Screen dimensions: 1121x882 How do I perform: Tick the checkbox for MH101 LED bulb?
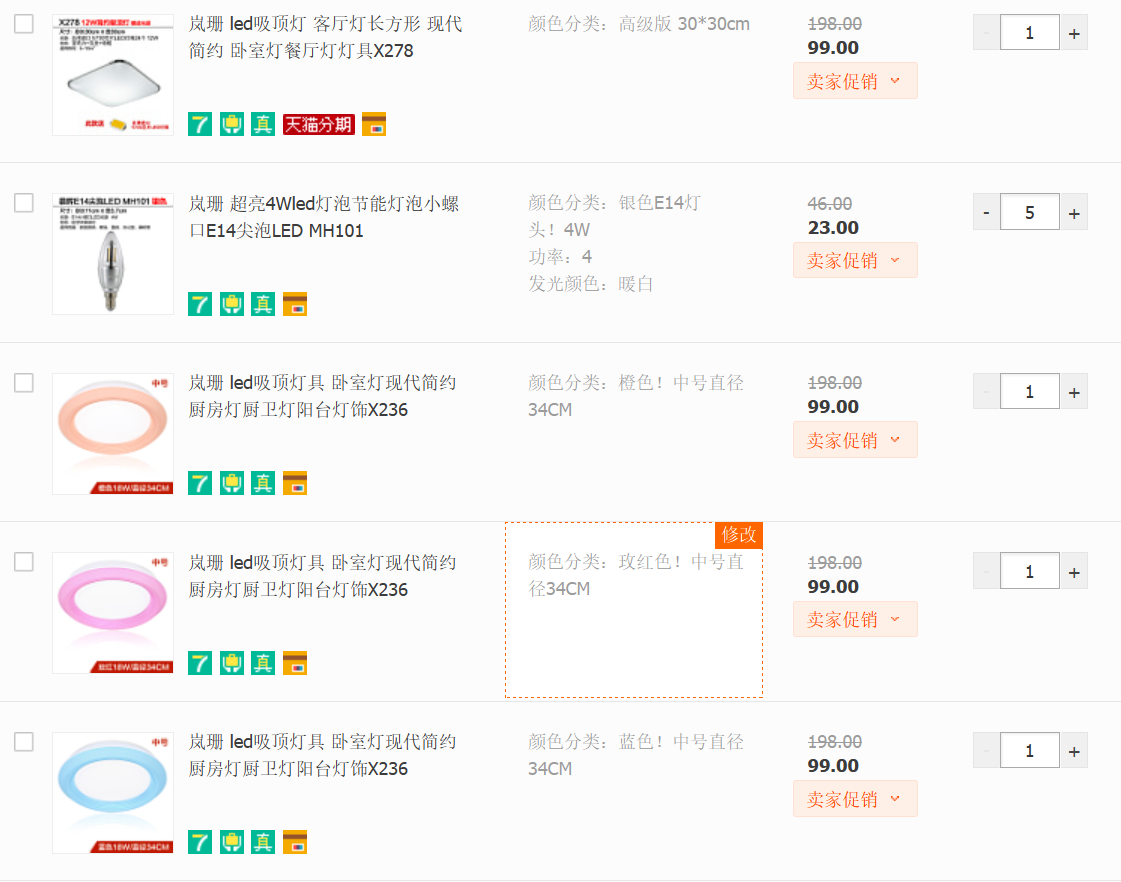24,203
